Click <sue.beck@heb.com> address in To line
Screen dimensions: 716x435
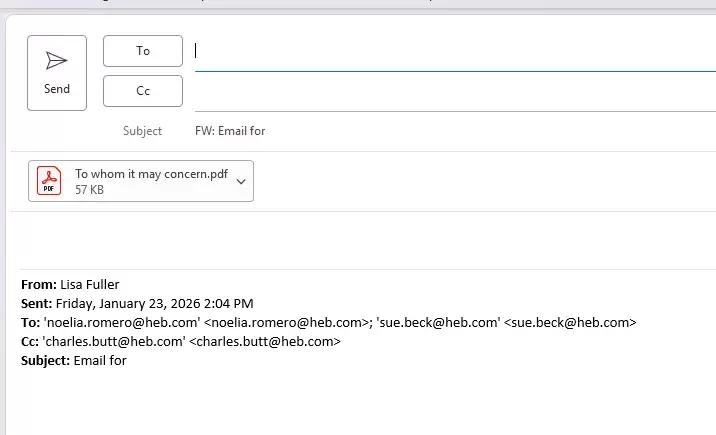tap(570, 323)
